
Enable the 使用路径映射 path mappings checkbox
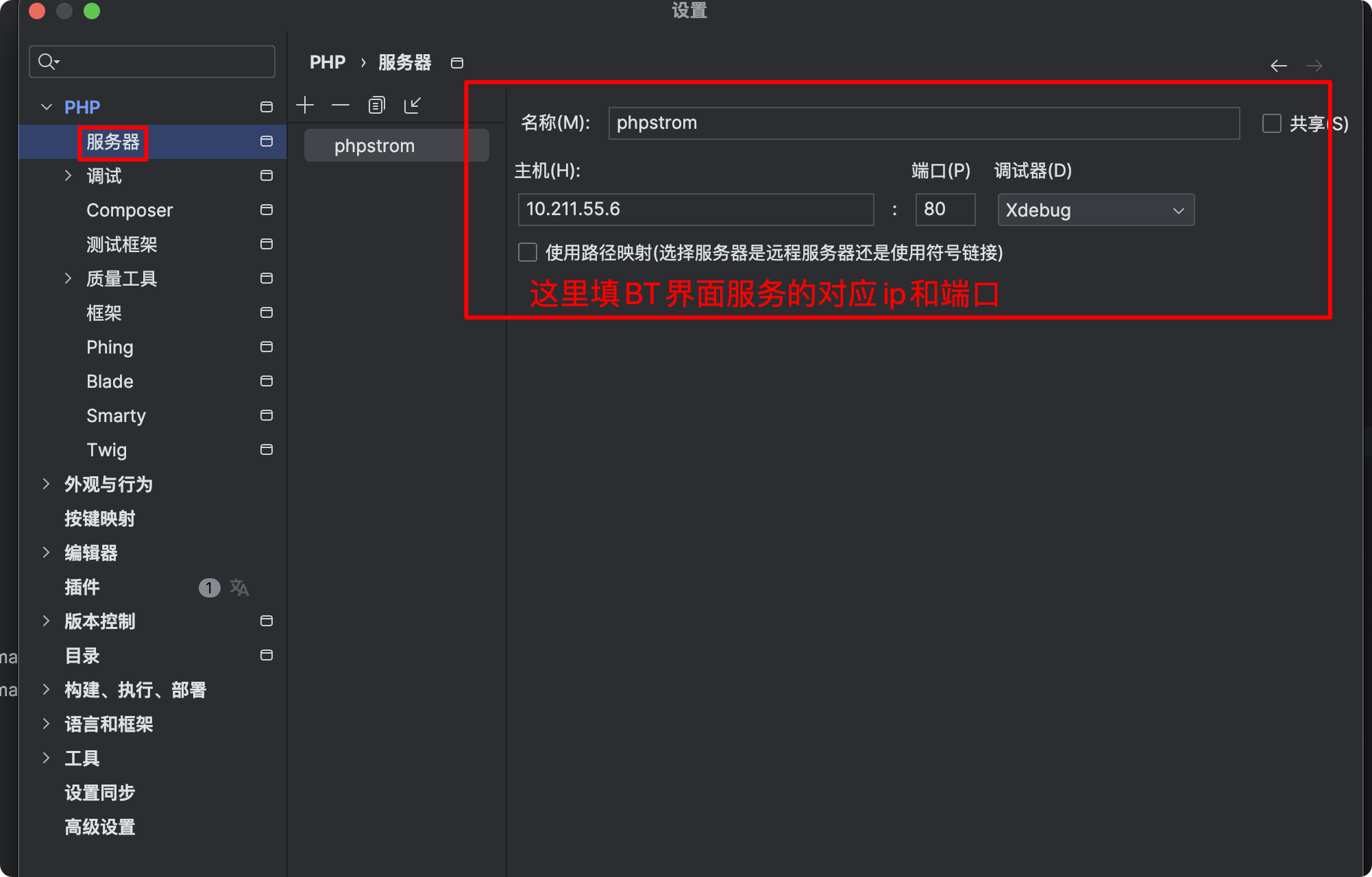tap(528, 252)
